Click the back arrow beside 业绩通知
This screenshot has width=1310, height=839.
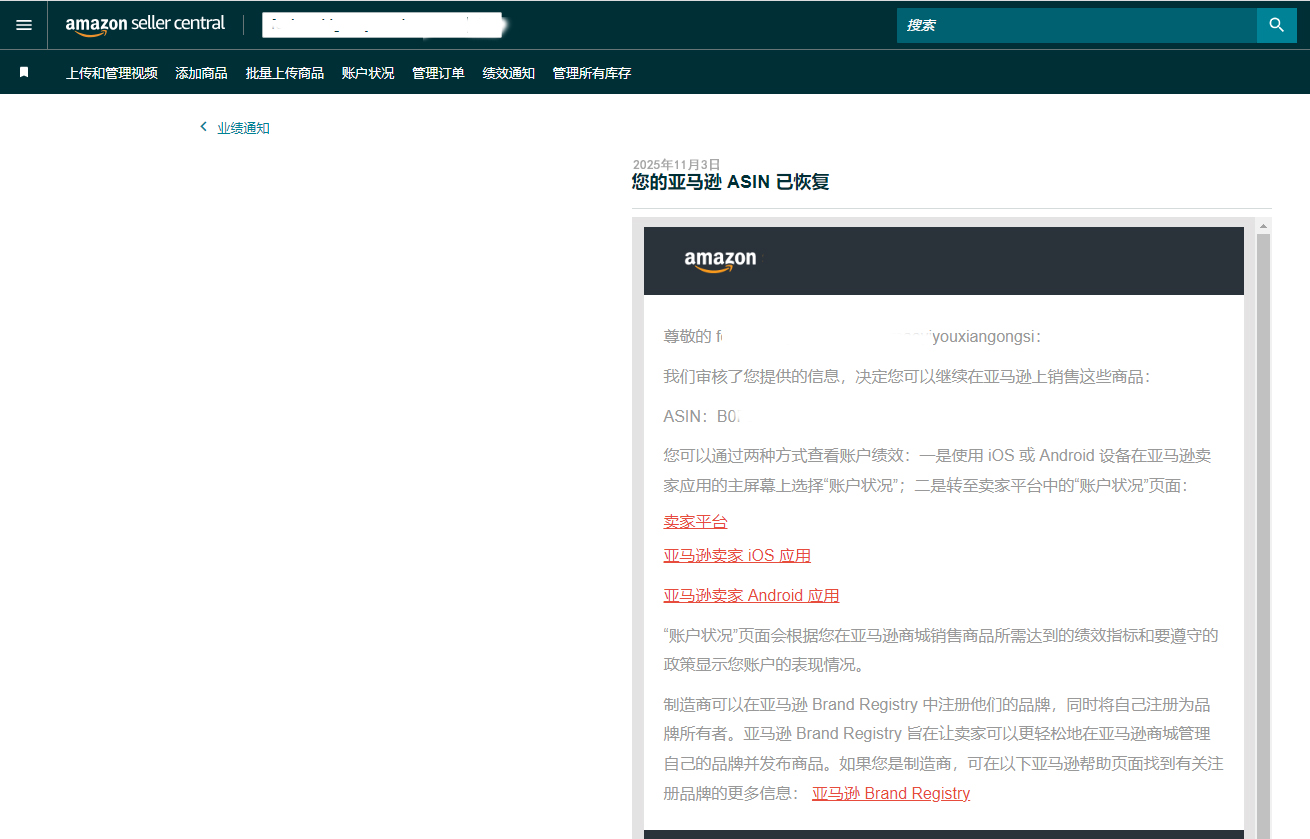(x=203, y=127)
